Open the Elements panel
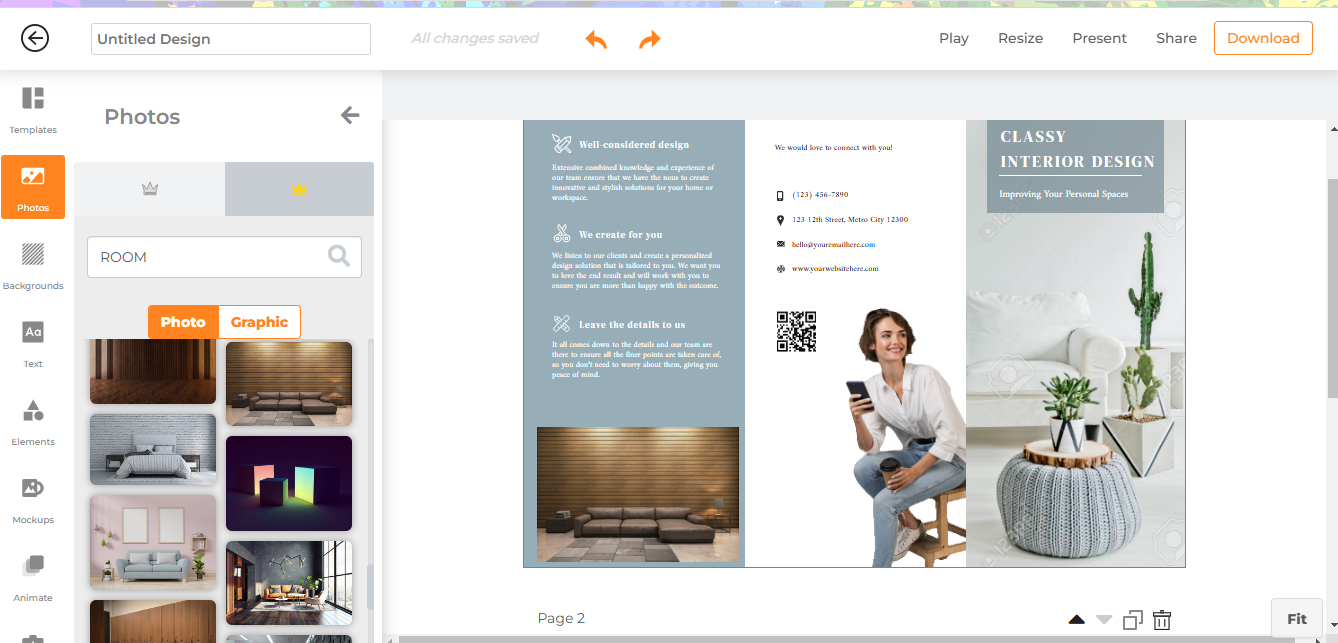 pyautogui.click(x=33, y=420)
